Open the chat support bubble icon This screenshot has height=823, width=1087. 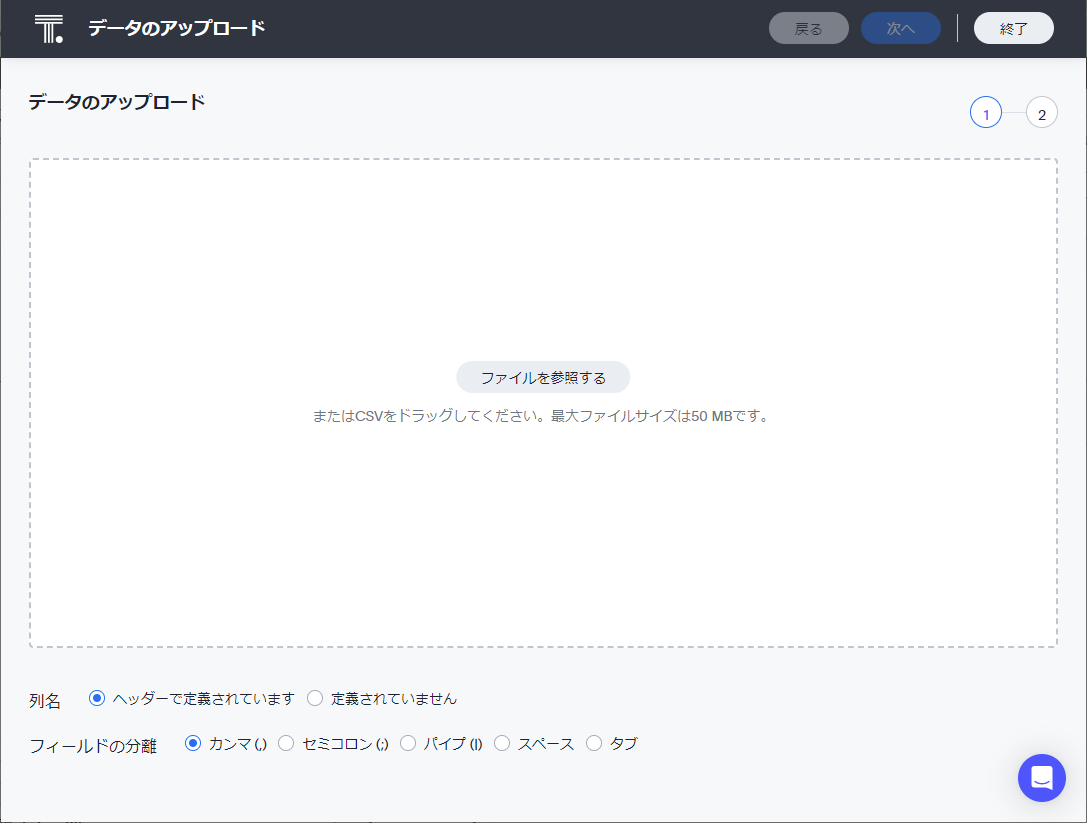coord(1041,777)
